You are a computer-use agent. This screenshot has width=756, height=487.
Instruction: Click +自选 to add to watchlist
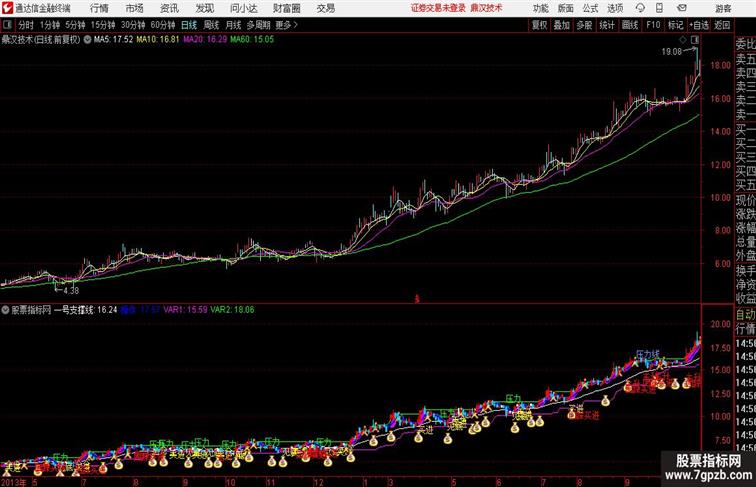(x=699, y=25)
